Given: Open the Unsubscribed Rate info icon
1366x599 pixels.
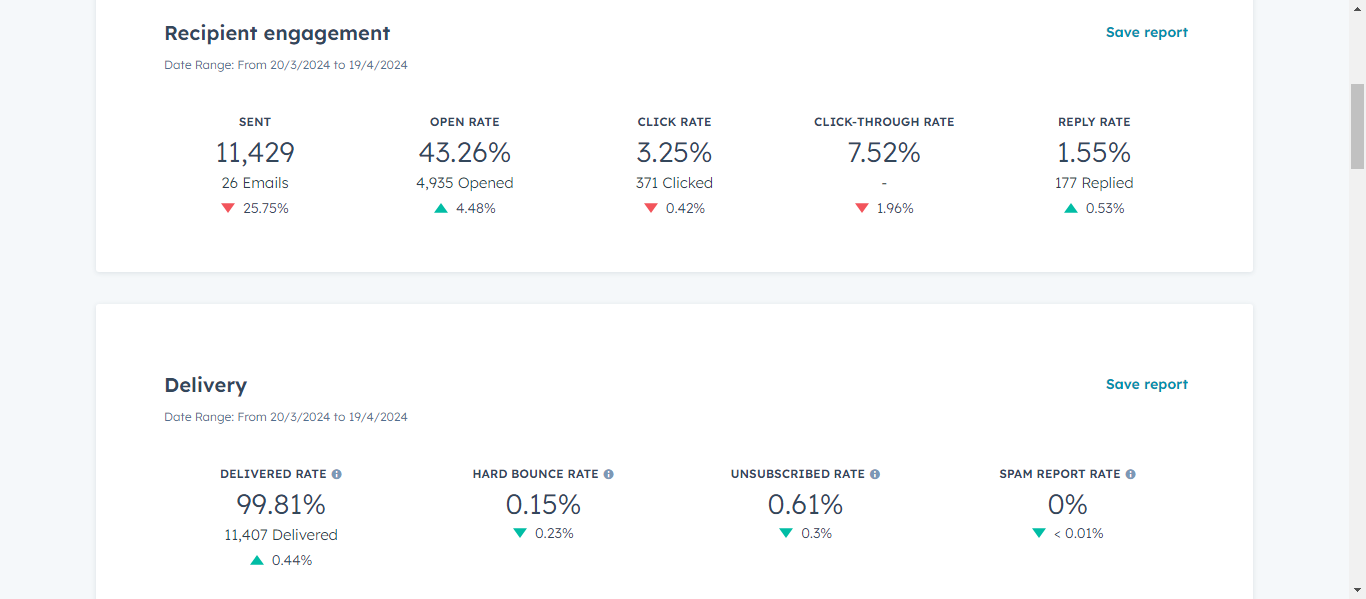Looking at the screenshot, I should tap(875, 473).
